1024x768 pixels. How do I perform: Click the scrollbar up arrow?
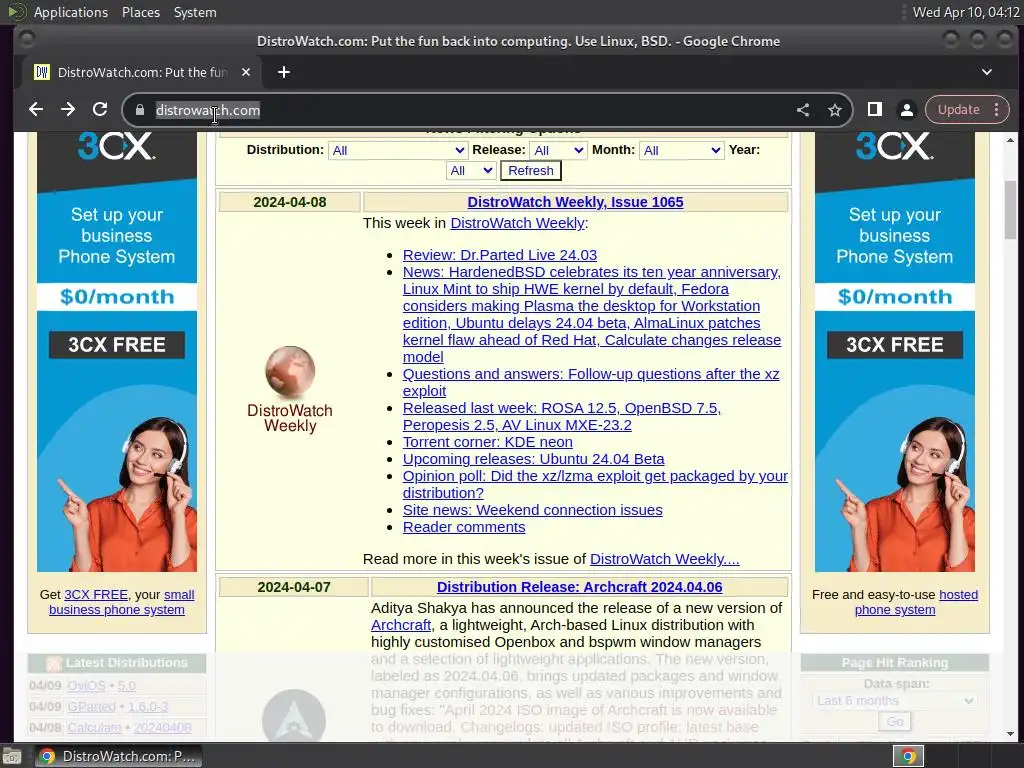tap(1010, 140)
